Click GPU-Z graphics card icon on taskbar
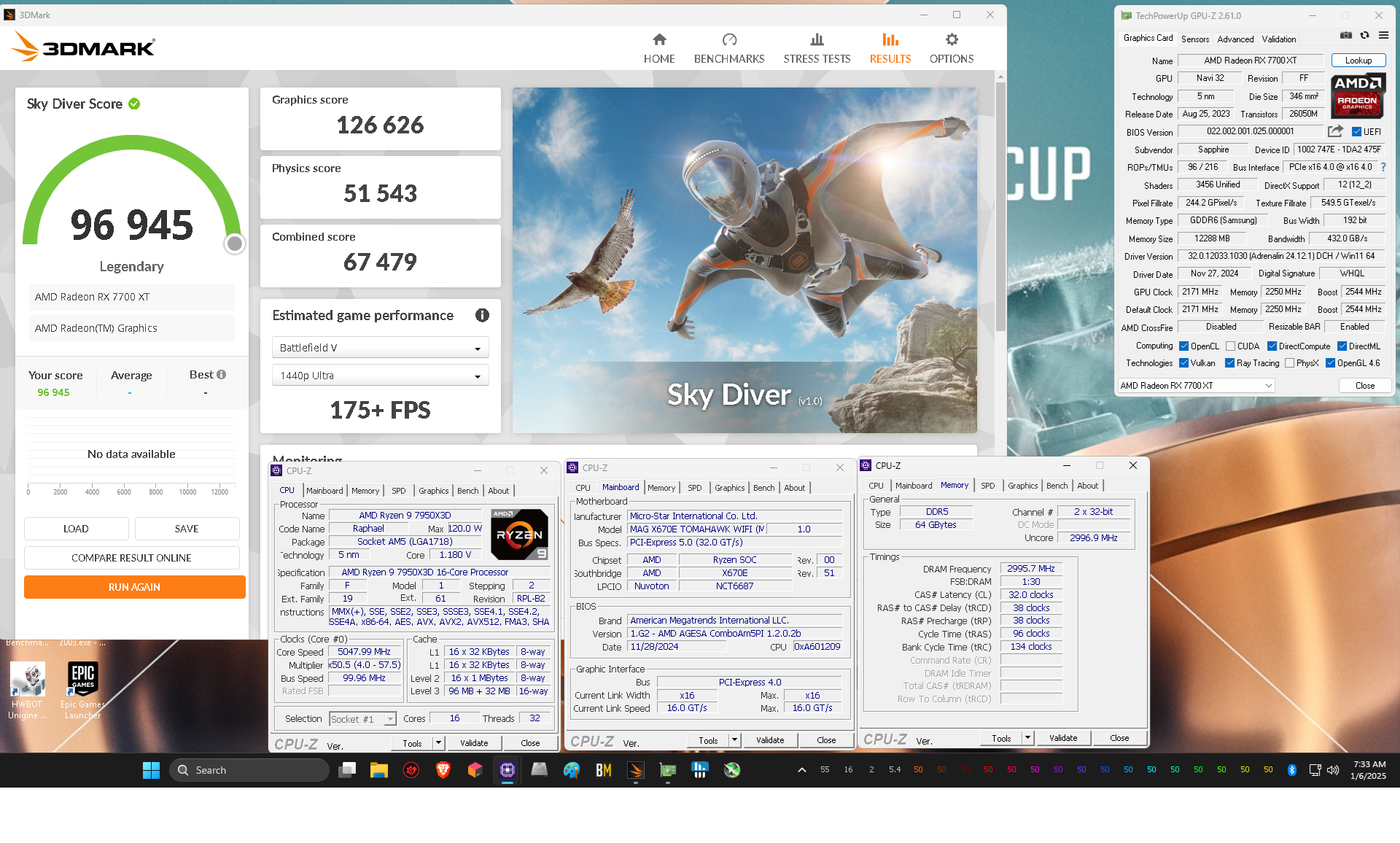 click(668, 770)
